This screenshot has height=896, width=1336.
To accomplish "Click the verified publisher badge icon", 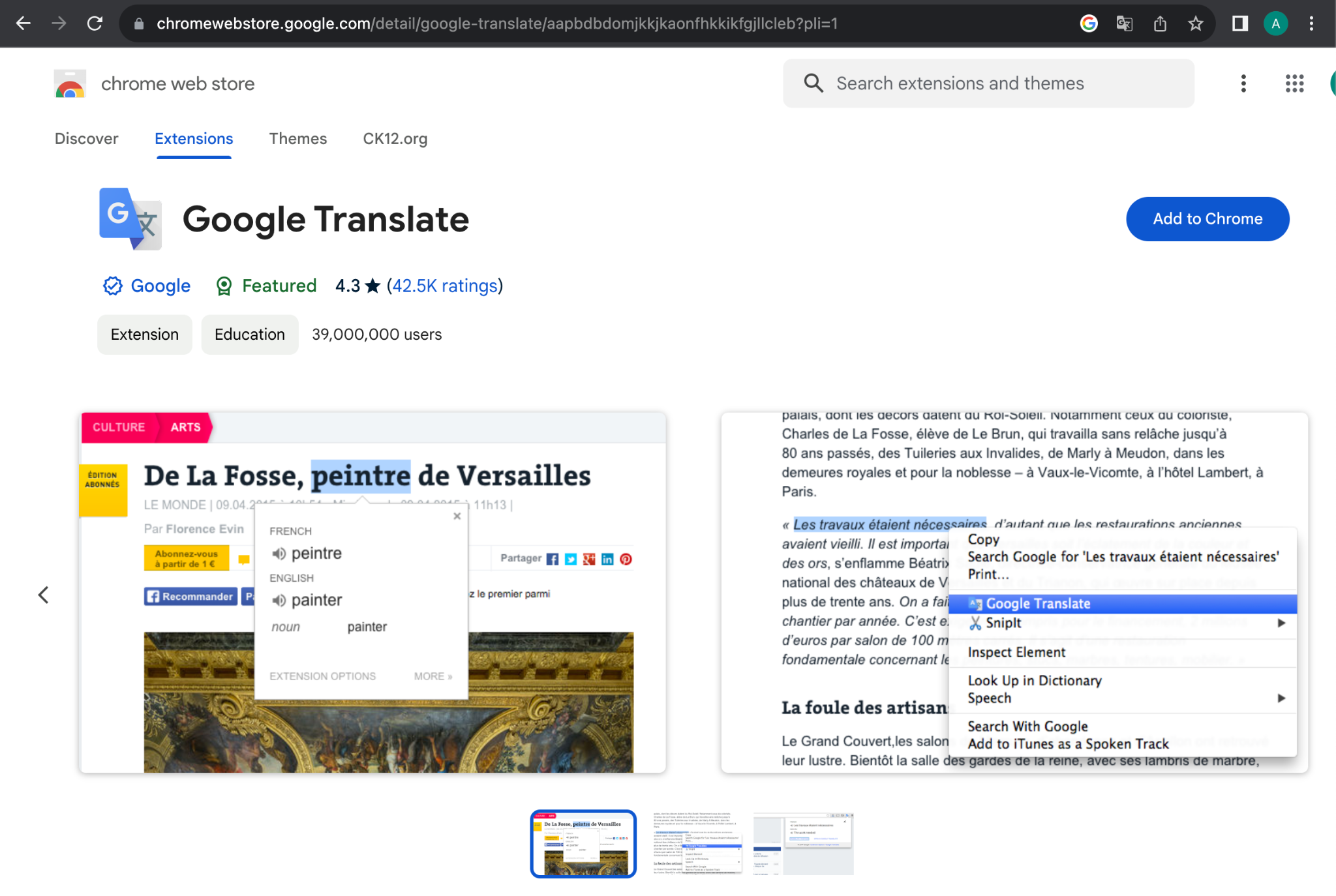I will [x=113, y=286].
